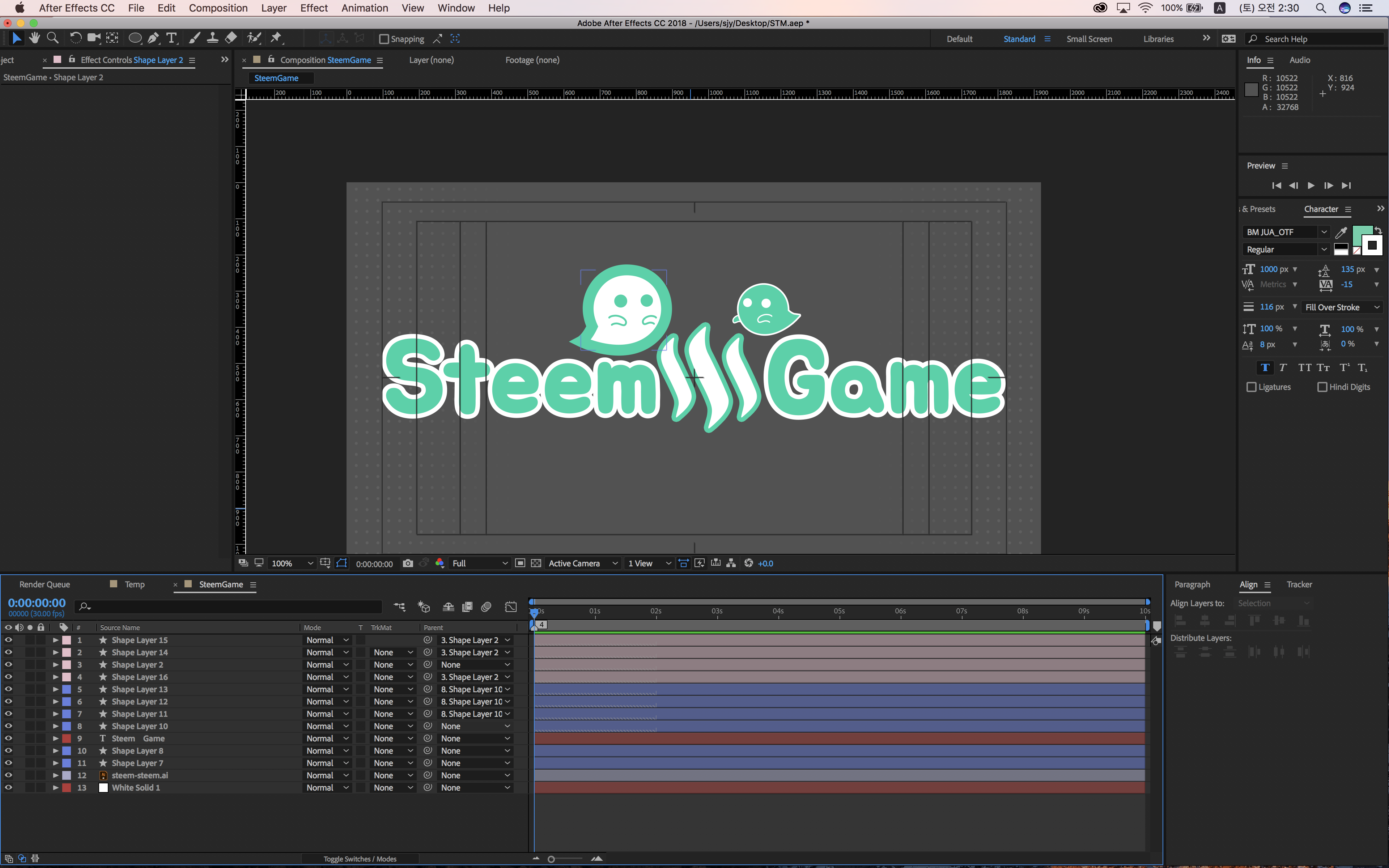Screen dimensions: 1389x868
Task: Expand the Shape Layer 15 properties
Action: (x=55, y=640)
